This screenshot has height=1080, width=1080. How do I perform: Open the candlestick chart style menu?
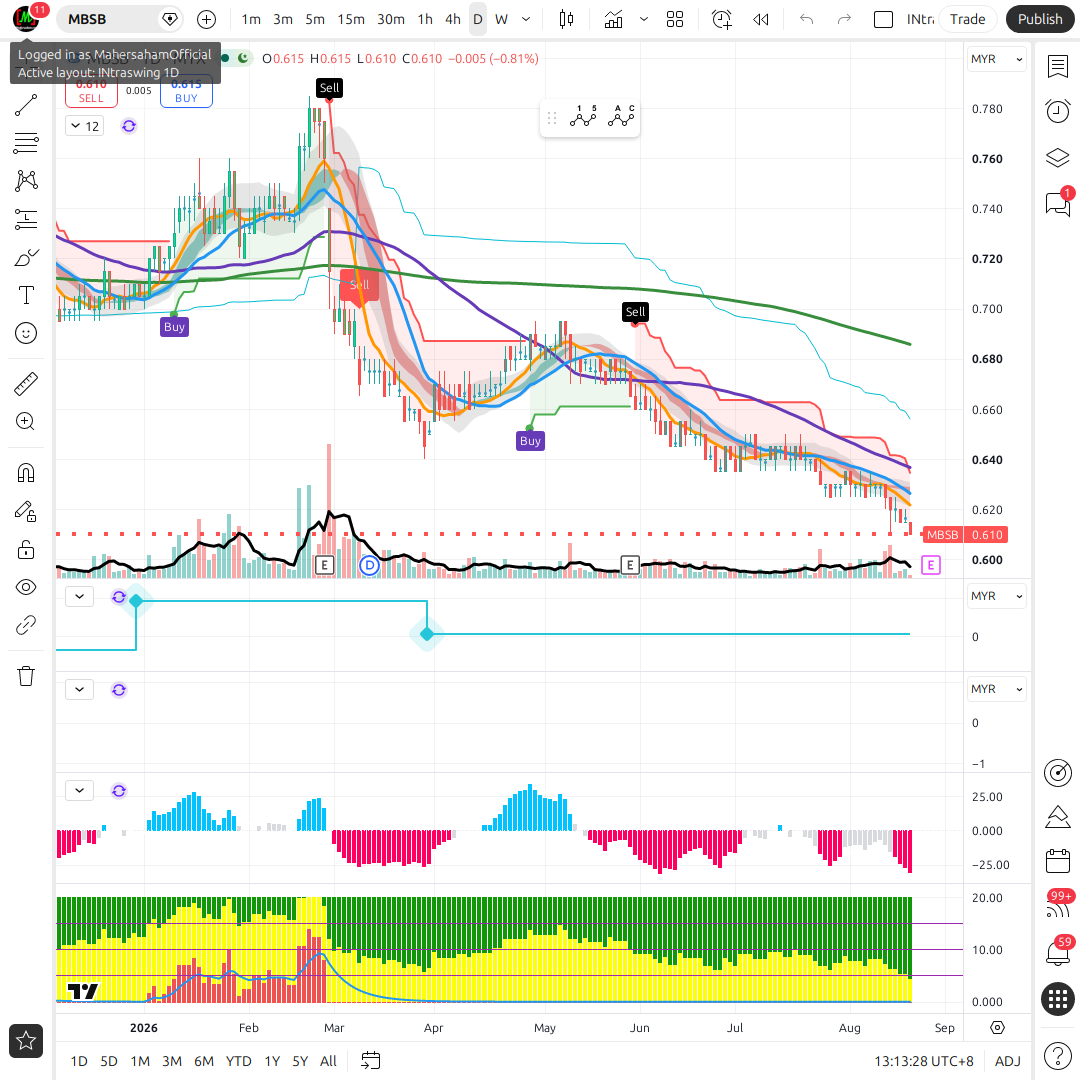[x=566, y=19]
